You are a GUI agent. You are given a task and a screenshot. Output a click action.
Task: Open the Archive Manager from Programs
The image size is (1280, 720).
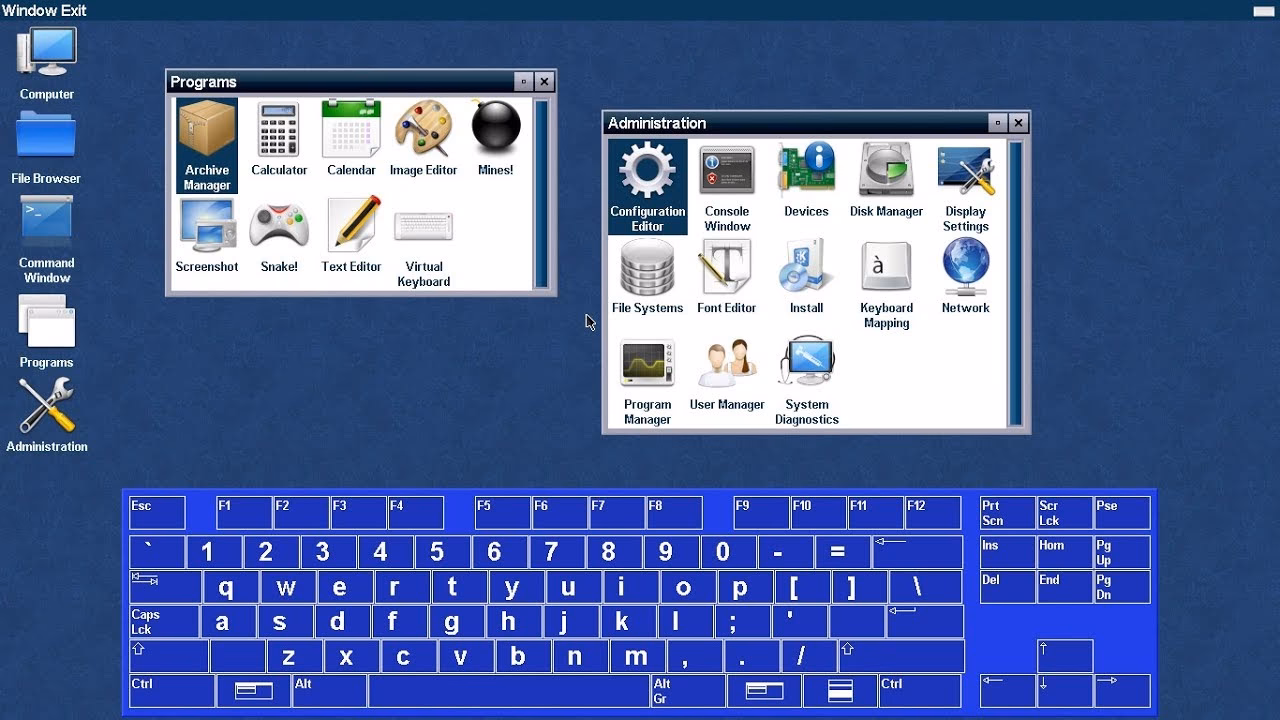[206, 138]
